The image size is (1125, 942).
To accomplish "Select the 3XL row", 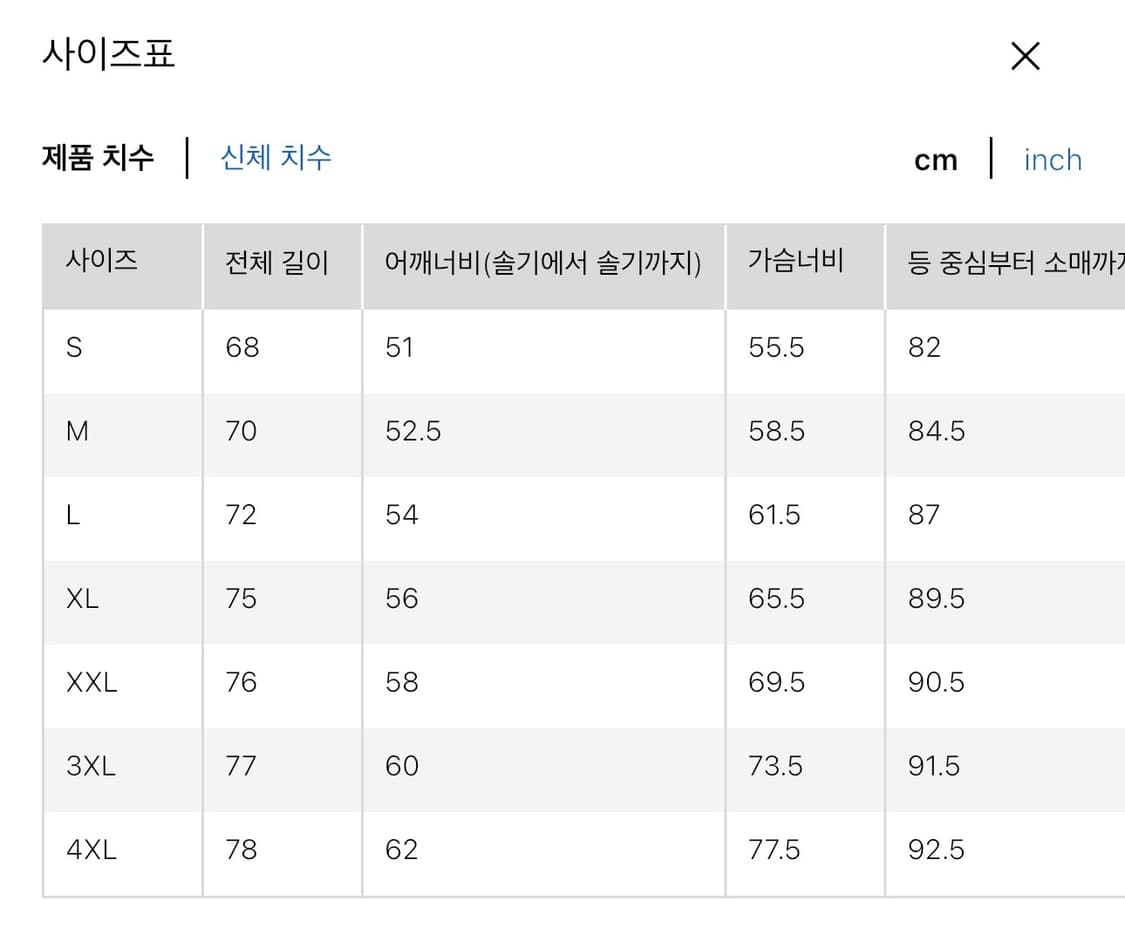I will click(90, 766).
